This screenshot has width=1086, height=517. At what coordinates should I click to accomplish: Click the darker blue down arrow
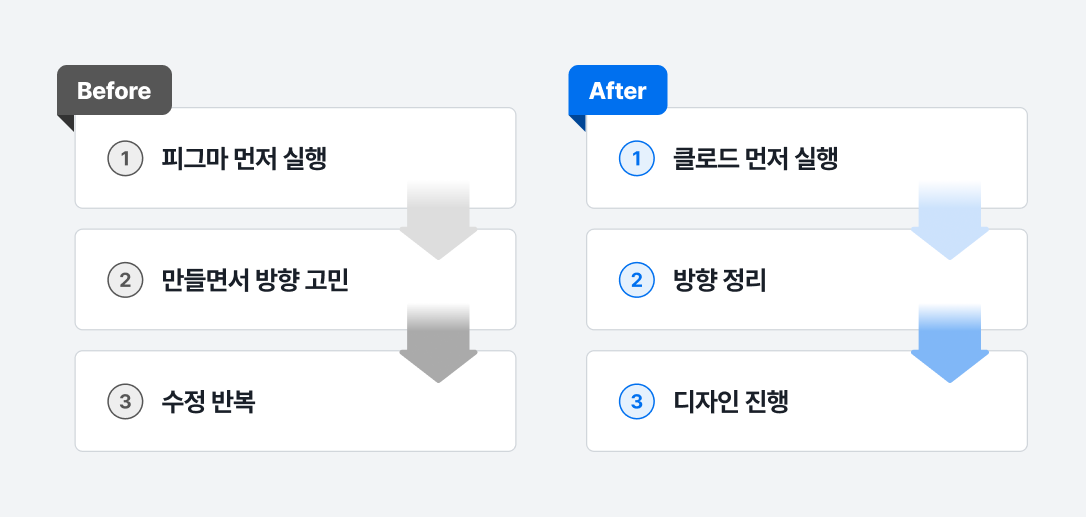point(949,346)
